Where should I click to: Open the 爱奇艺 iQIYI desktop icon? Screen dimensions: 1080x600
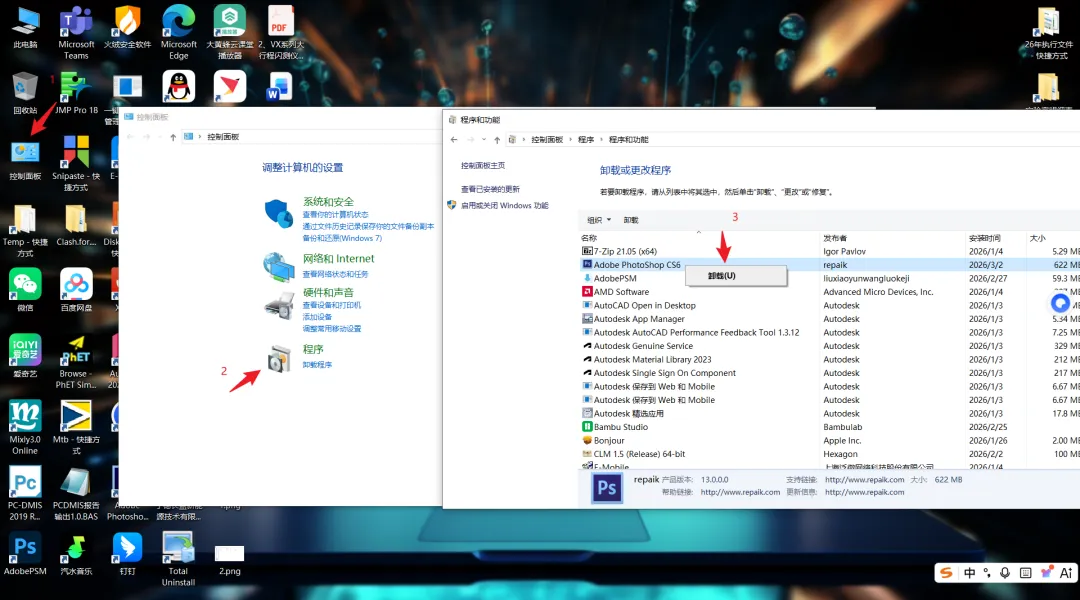tap(25, 356)
